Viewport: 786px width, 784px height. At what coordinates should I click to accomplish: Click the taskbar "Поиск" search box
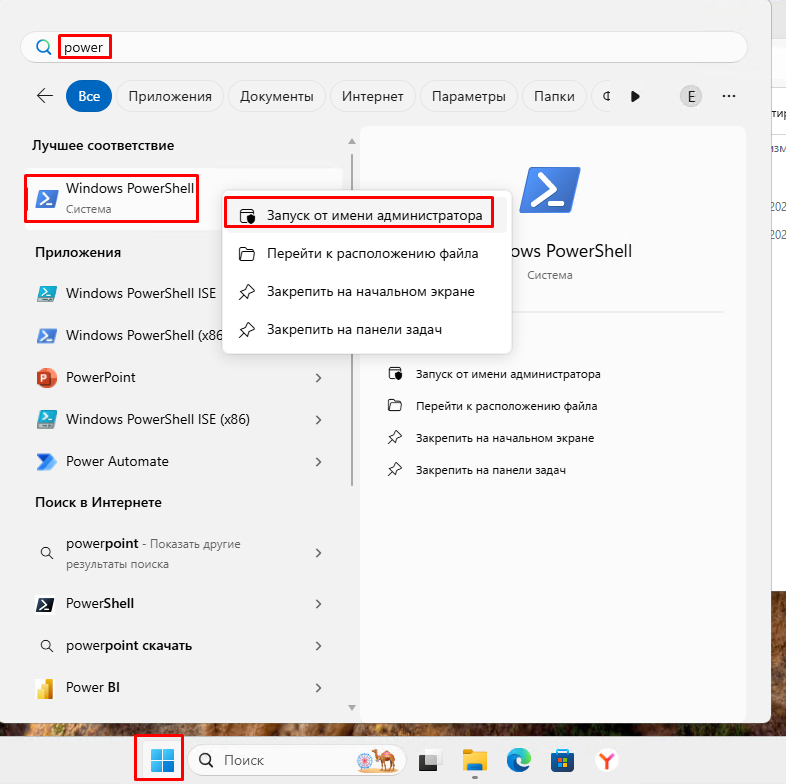click(x=296, y=760)
